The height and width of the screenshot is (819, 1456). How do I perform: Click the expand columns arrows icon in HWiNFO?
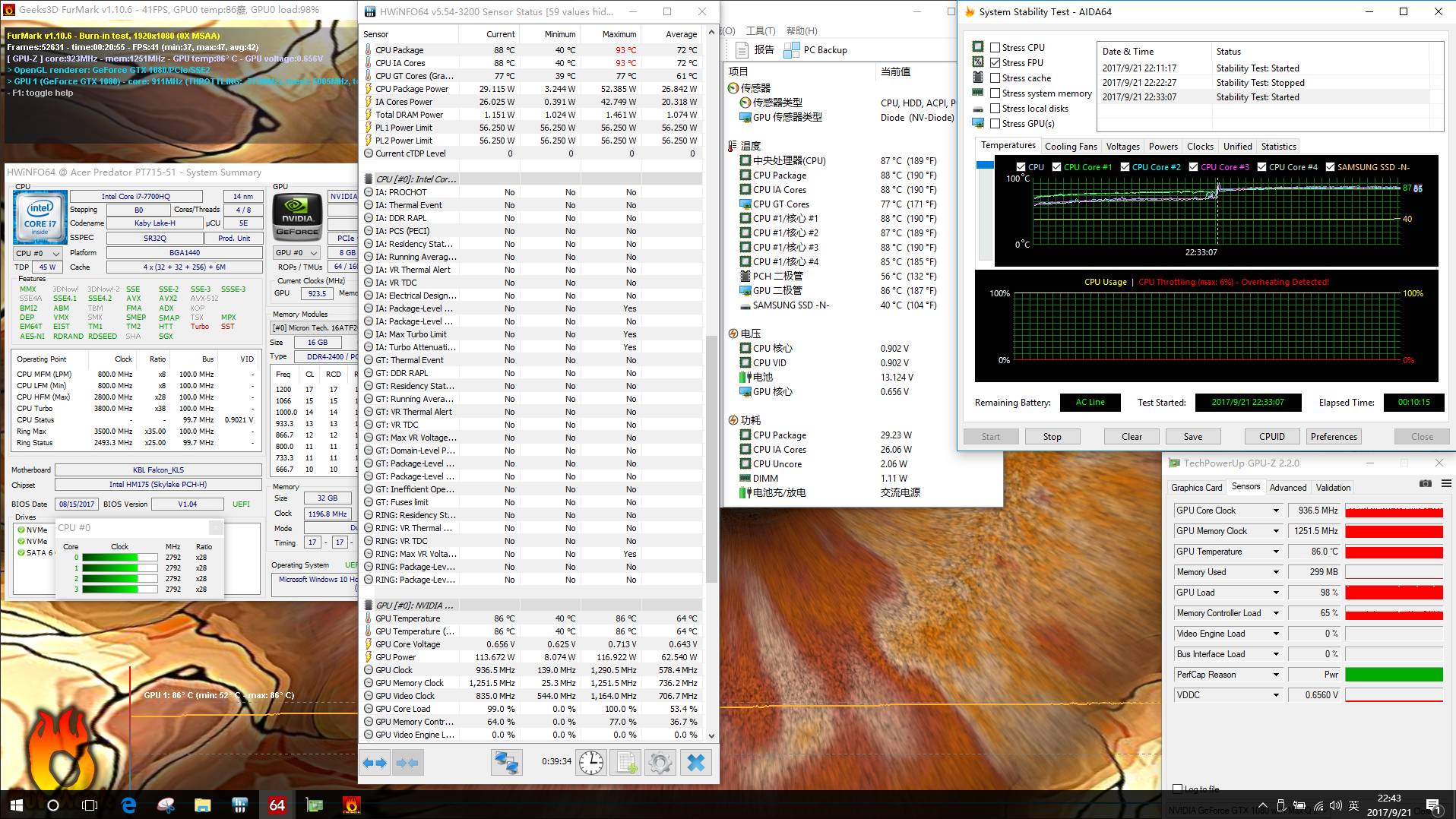[375, 762]
